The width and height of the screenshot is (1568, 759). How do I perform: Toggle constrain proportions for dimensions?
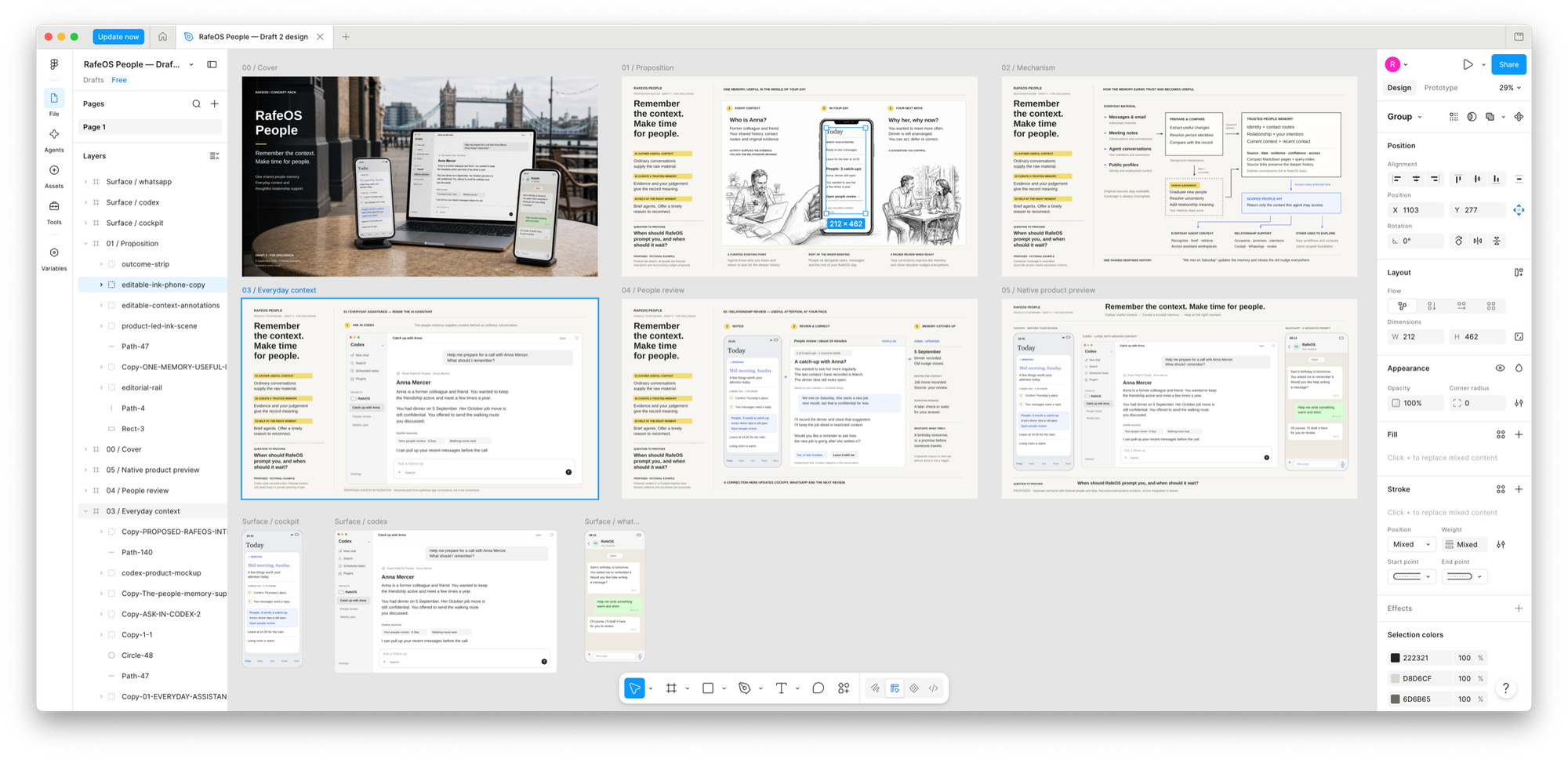point(1519,337)
